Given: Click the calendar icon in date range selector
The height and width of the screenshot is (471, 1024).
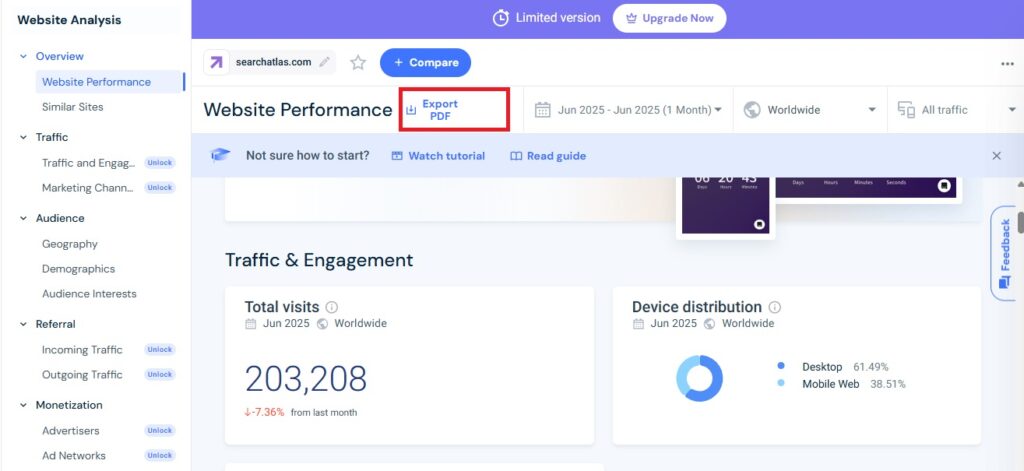Looking at the screenshot, I should tap(543, 110).
